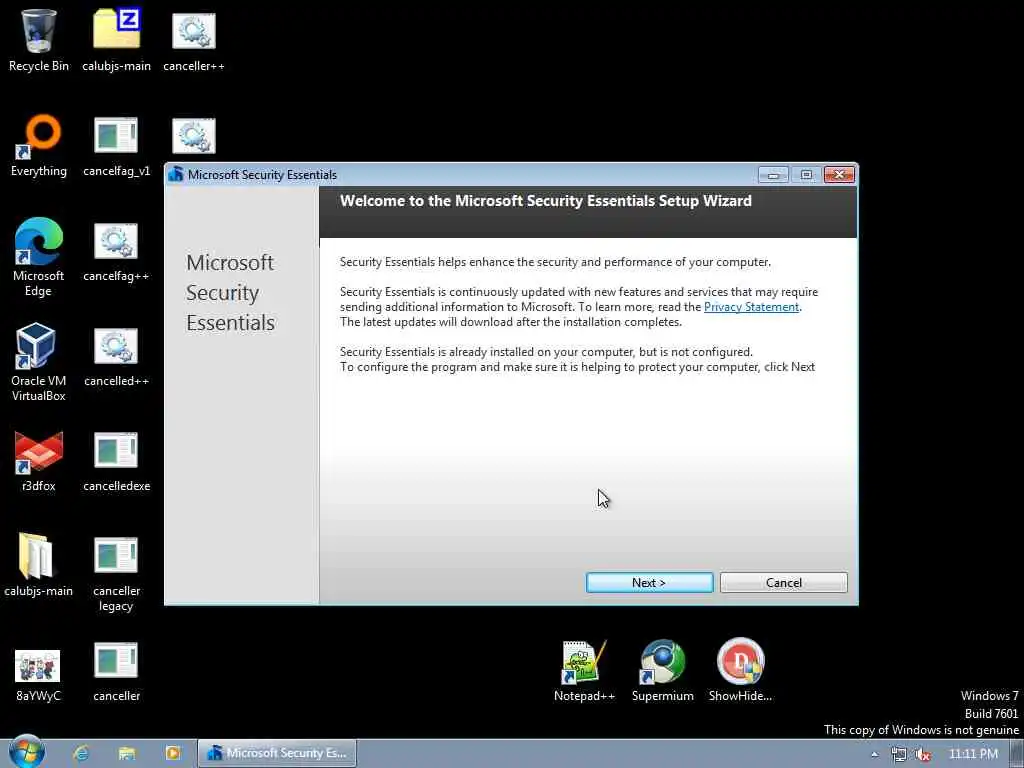Launch Windows Media Player from taskbar
Image resolution: width=1024 pixels, height=768 pixels.
[x=173, y=754]
